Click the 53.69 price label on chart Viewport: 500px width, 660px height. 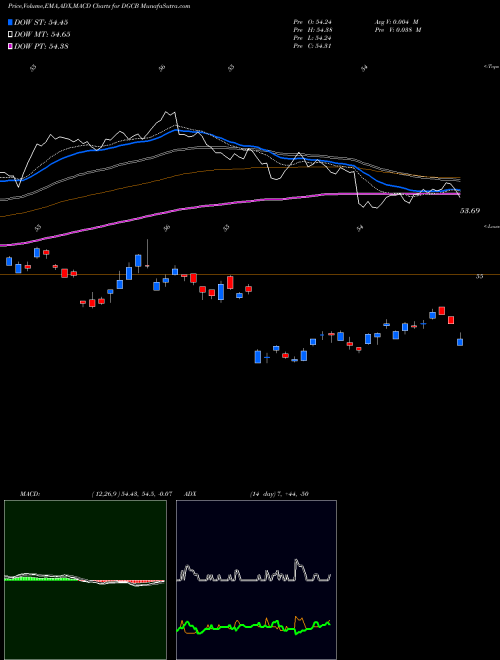470,210
